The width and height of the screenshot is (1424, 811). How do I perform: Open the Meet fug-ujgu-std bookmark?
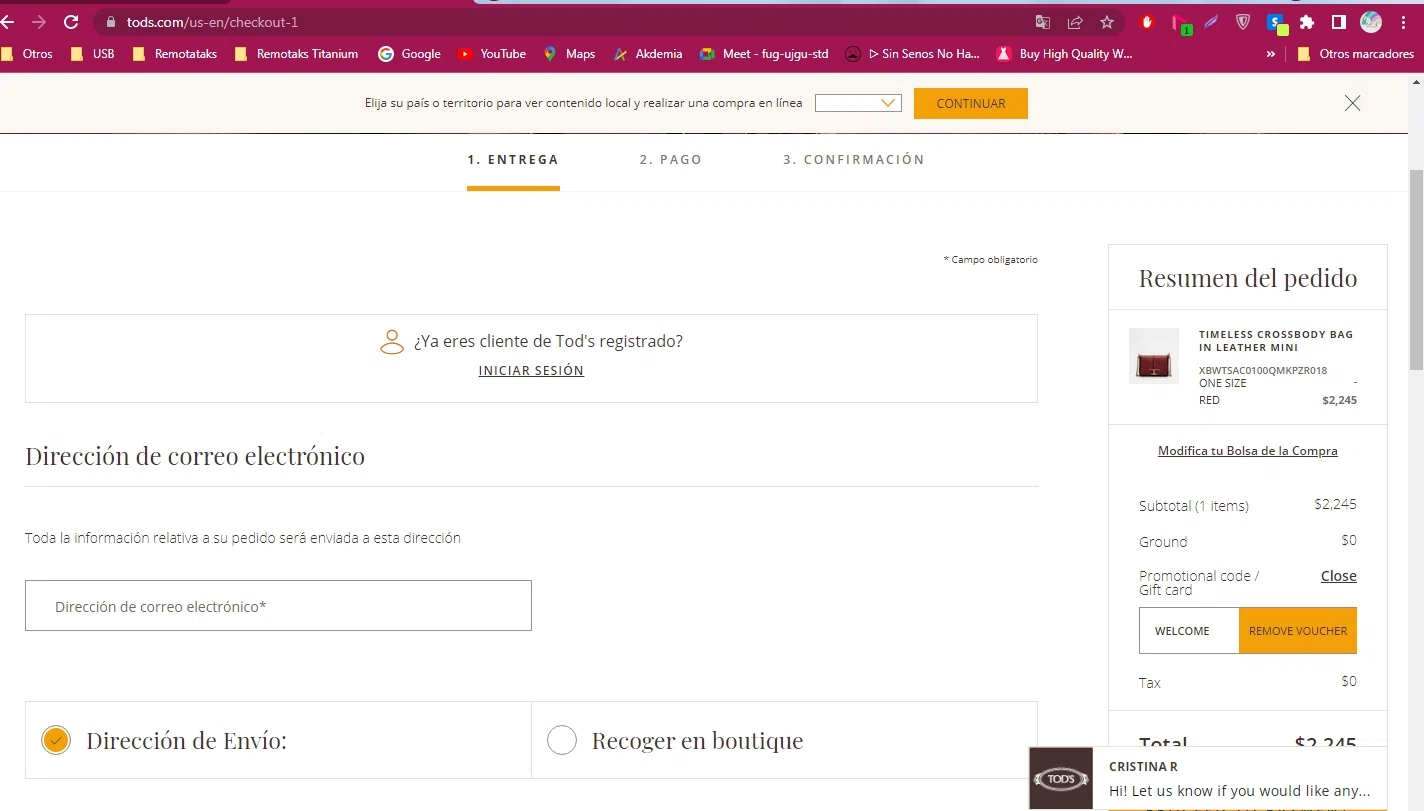coord(764,54)
